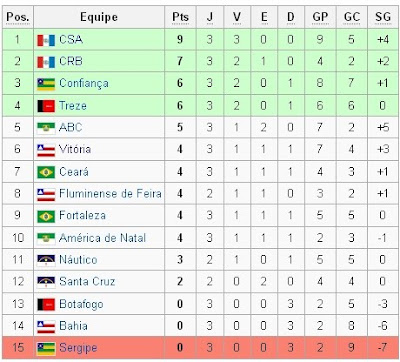The image size is (400, 362).
Task: Click the SG column header
Action: click(x=383, y=17)
